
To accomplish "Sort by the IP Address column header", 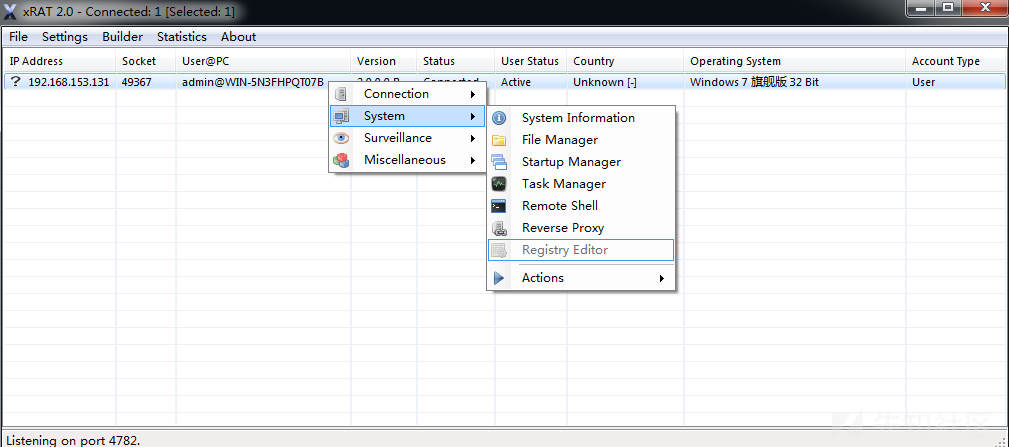I will pos(60,61).
